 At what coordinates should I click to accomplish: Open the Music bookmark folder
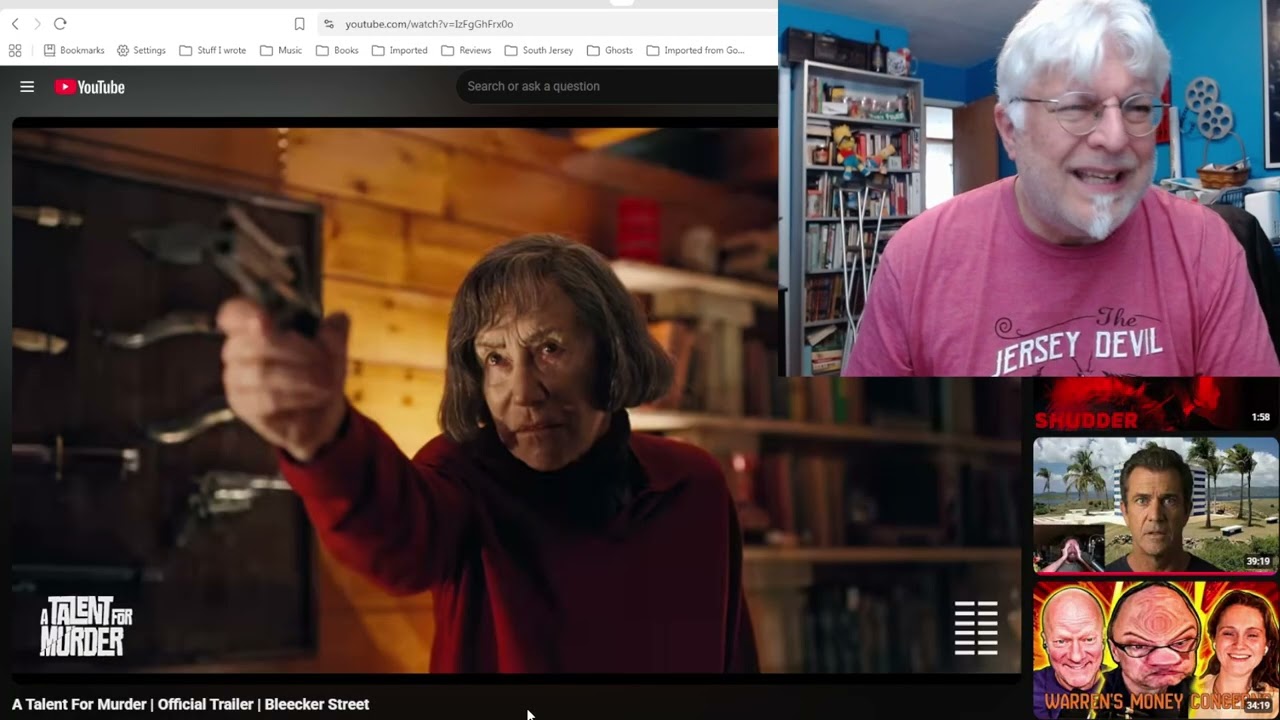[x=281, y=50]
